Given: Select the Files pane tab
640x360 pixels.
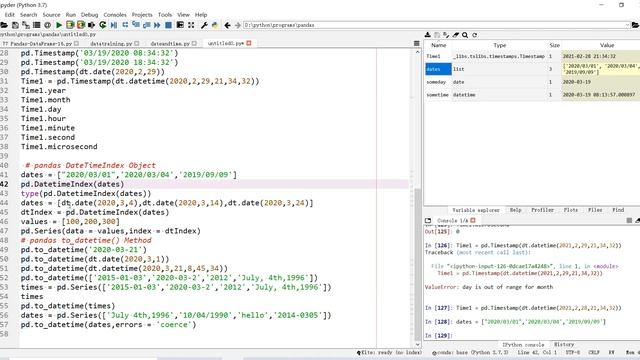Looking at the screenshot, I should point(595,210).
